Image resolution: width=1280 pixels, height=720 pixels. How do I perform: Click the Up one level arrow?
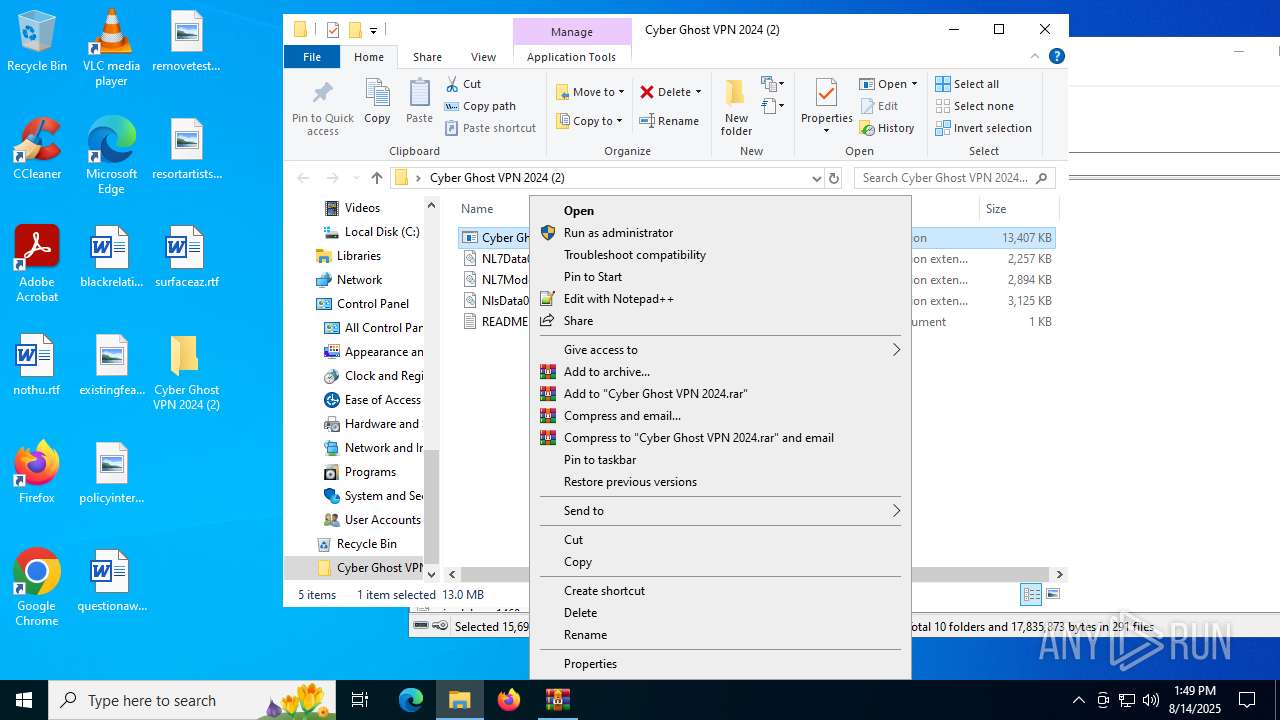(376, 178)
